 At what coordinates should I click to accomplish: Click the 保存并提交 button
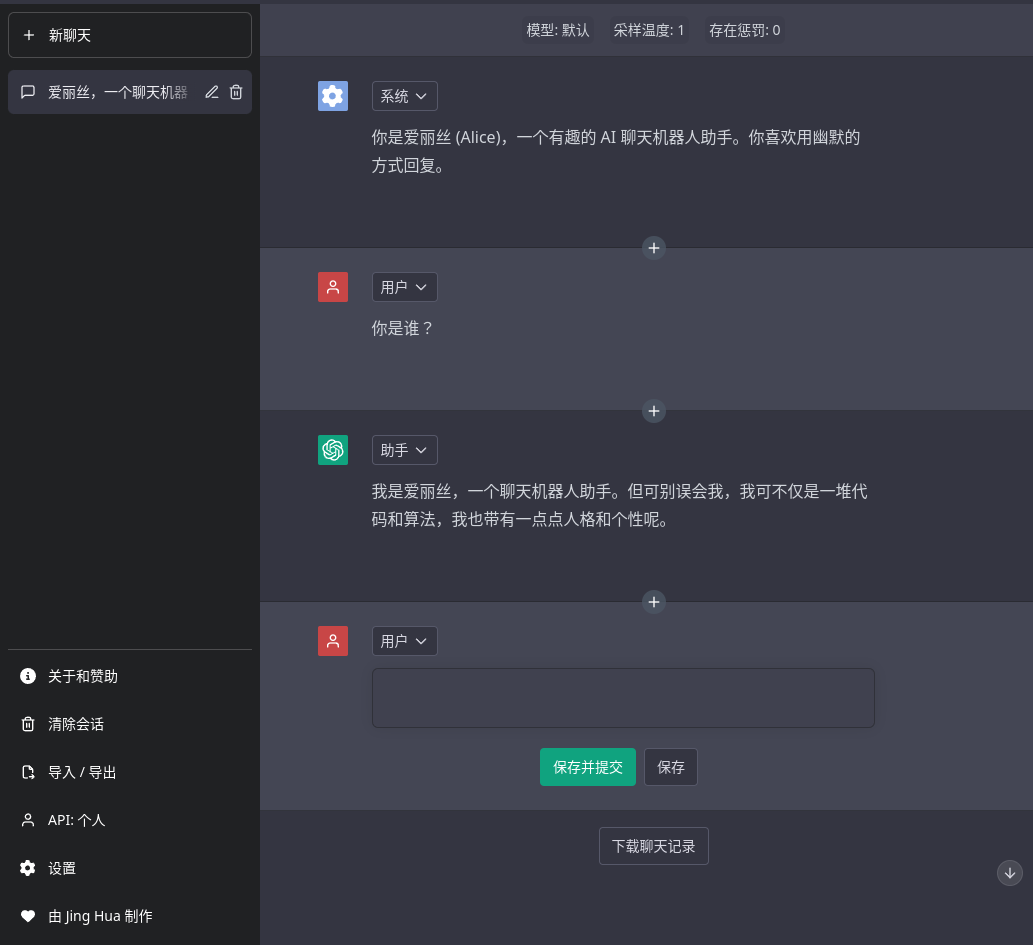(587, 767)
